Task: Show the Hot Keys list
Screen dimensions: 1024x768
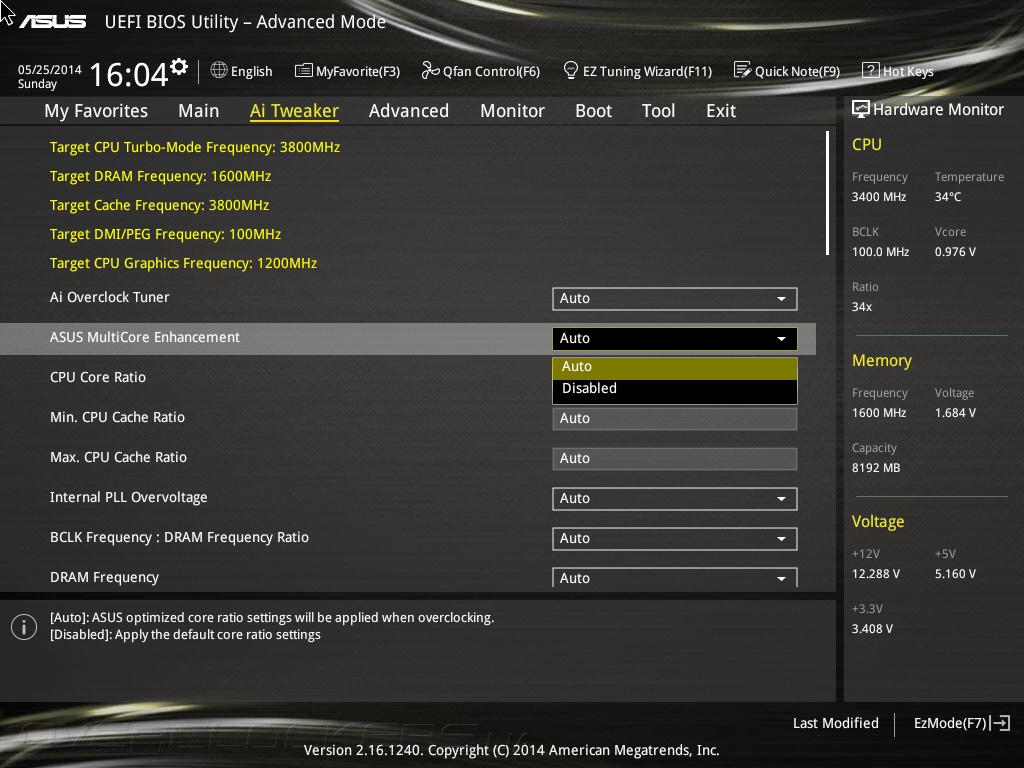Action: pos(898,71)
